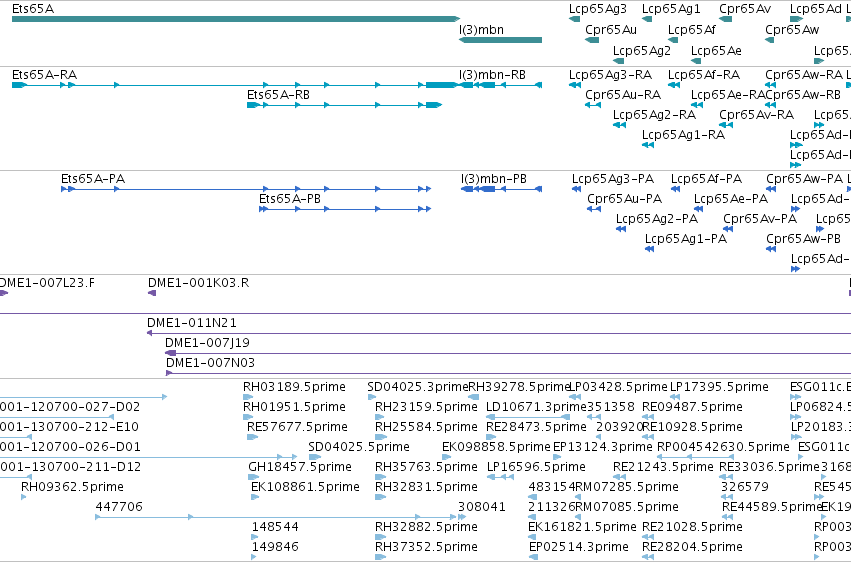Select the Lcp65Af-RA transcript label

tap(704, 74)
